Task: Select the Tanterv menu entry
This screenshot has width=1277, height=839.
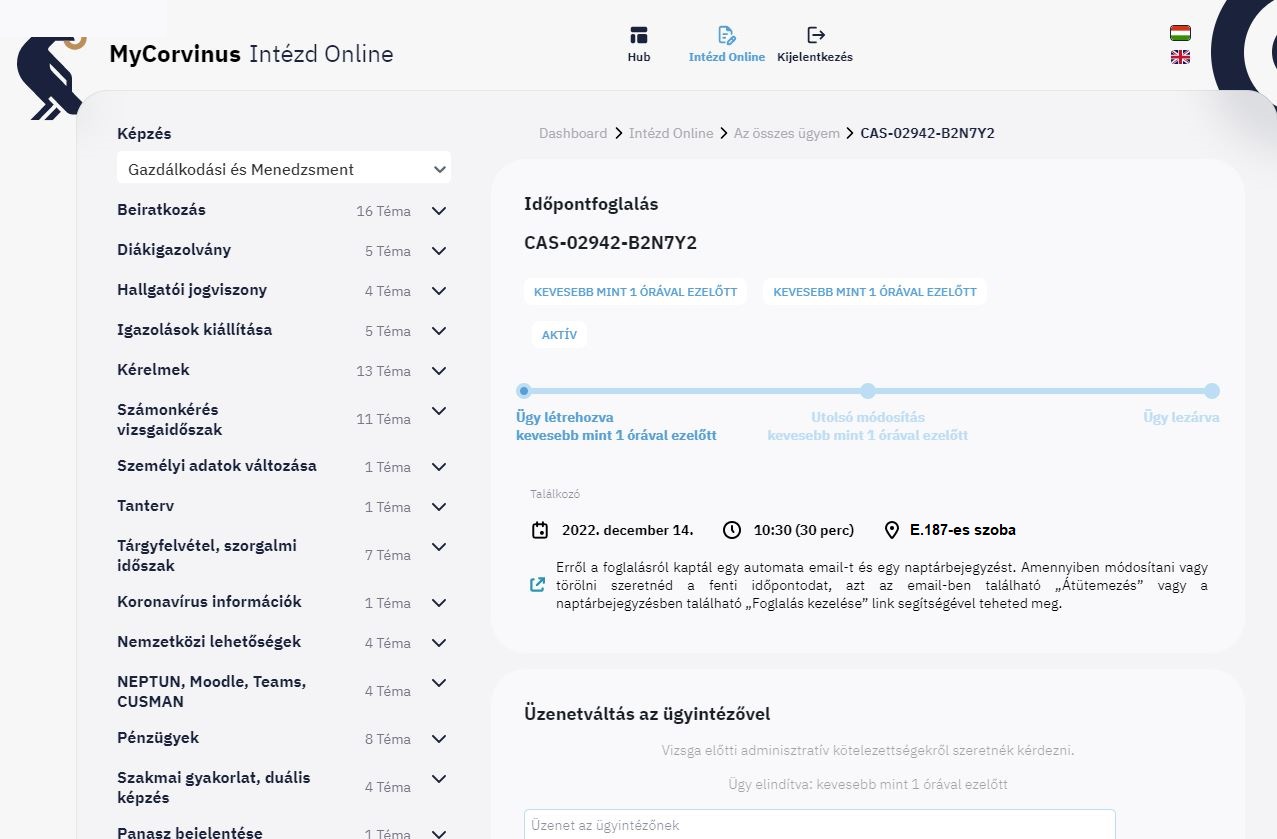Action: point(145,506)
